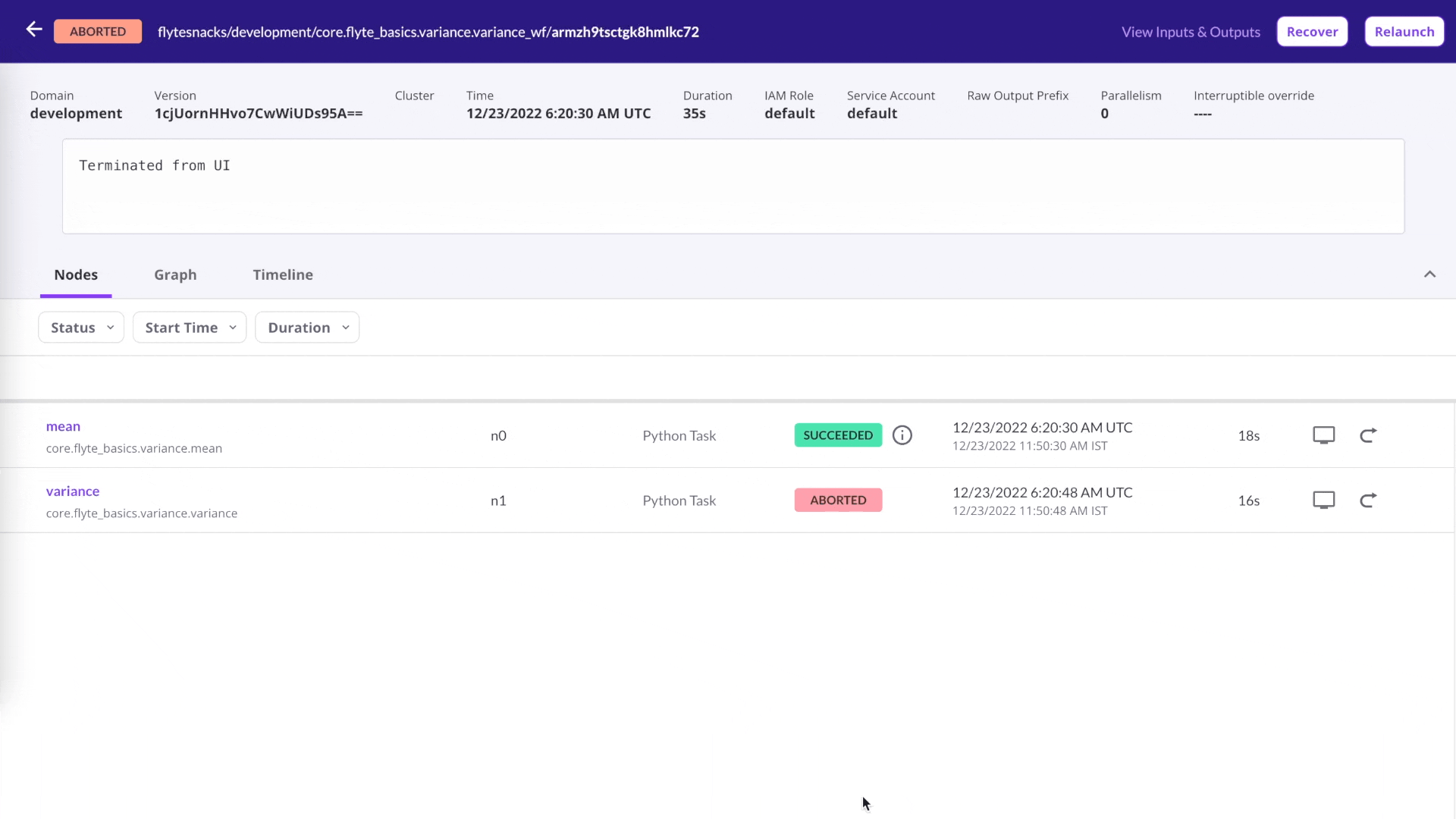Screen dimensions: 1456x819
Task: Select the Nodes tab
Action: (75, 275)
